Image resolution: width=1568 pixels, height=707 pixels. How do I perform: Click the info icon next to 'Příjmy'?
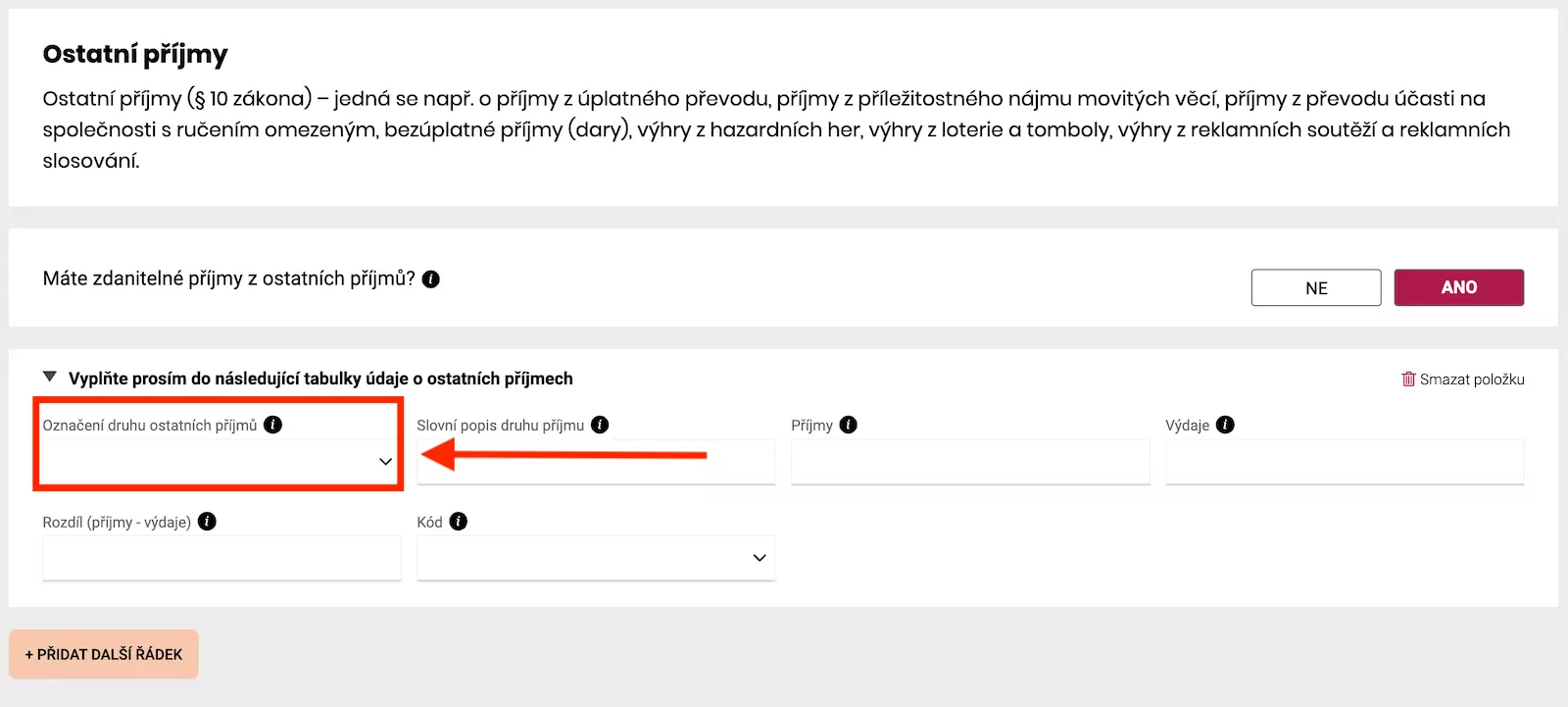coord(848,425)
